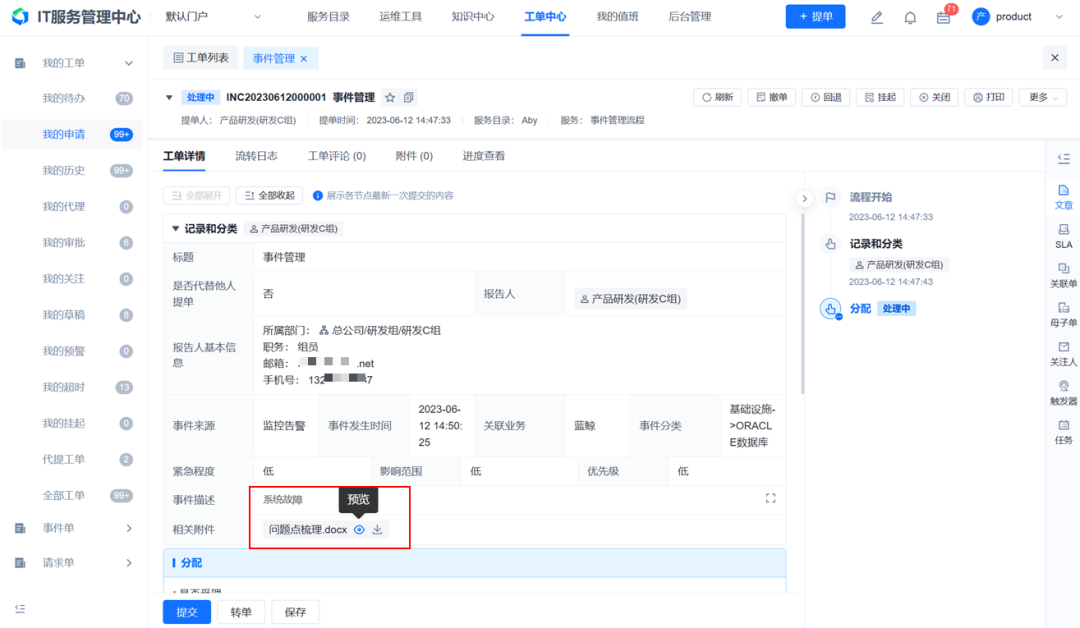Viewport: 1080px width, 628px height.
Task: Click the 流程开始 flag icon
Action: (830, 198)
